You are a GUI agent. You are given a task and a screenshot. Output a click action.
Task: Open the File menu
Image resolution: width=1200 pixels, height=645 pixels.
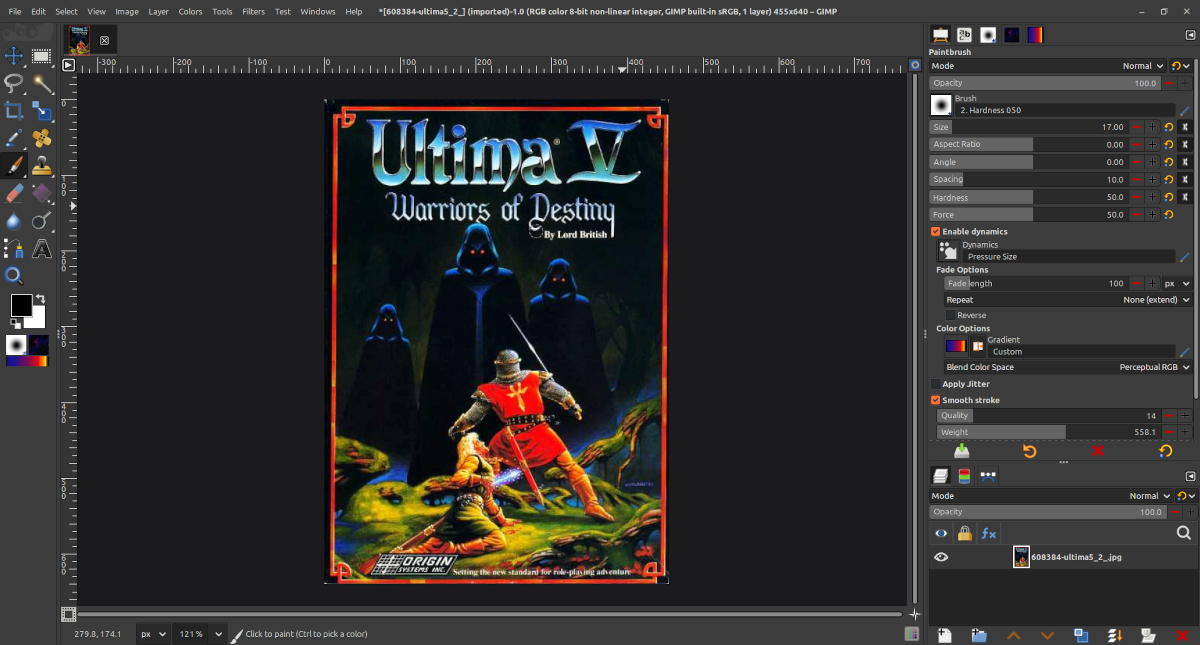click(15, 11)
